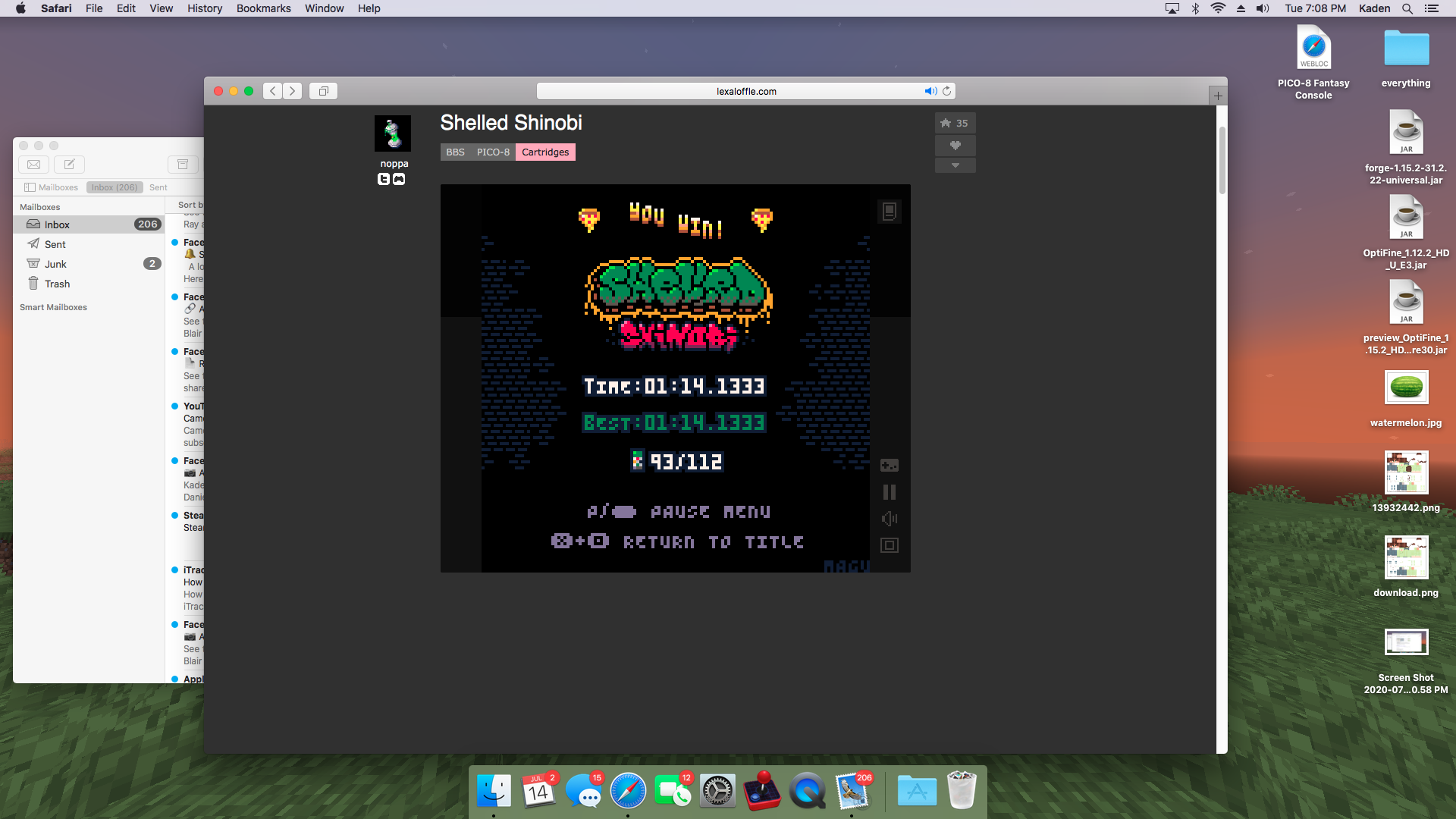
Task: Select Sent in Mail favorites bar
Action: [158, 187]
